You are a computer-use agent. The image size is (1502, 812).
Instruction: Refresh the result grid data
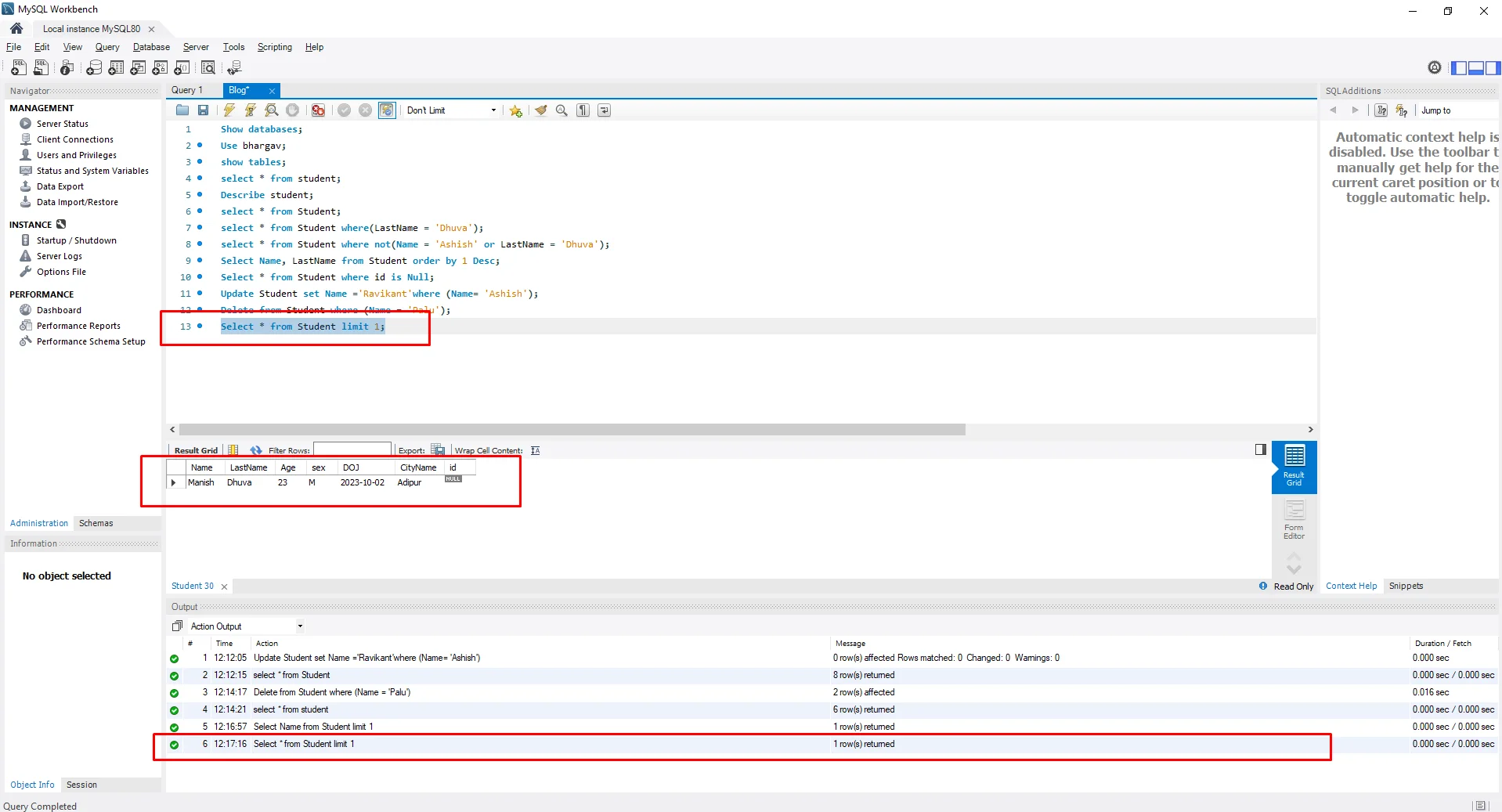point(255,450)
